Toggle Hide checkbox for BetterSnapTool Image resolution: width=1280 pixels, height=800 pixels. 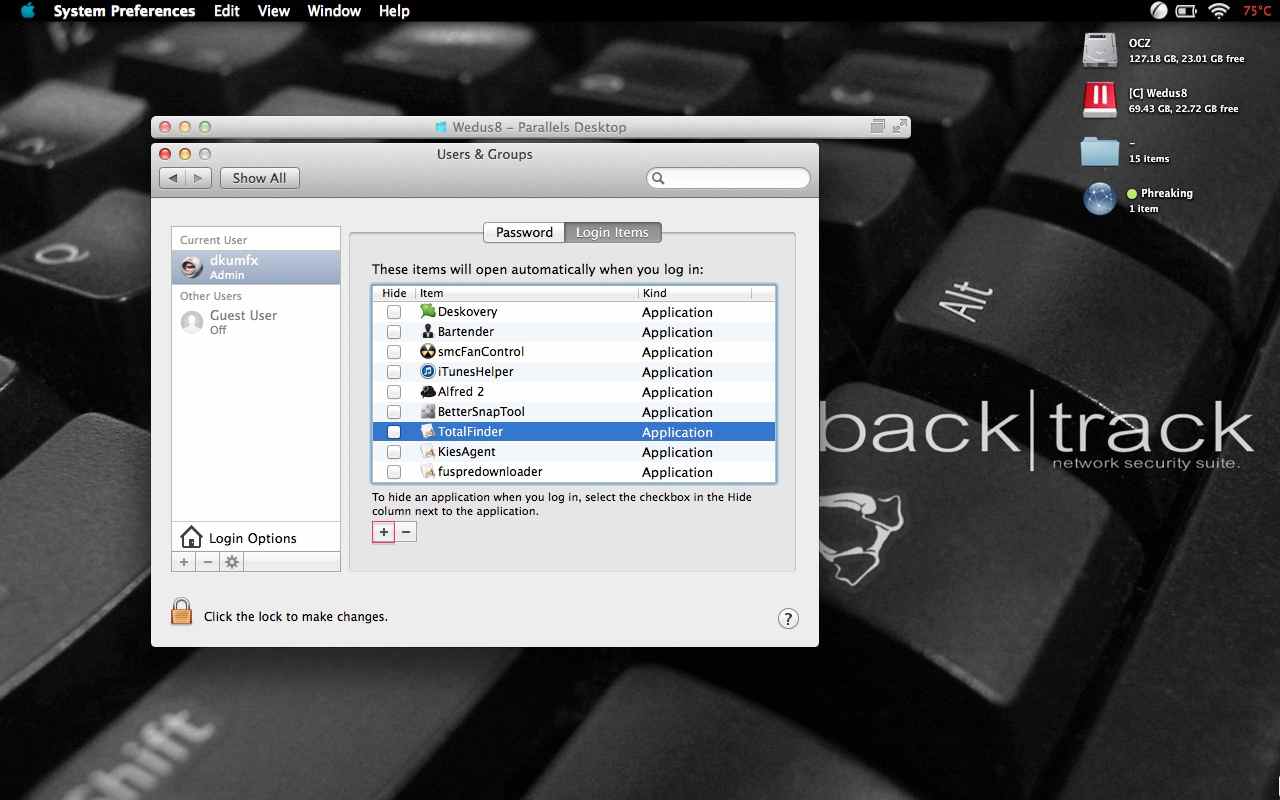coord(394,412)
